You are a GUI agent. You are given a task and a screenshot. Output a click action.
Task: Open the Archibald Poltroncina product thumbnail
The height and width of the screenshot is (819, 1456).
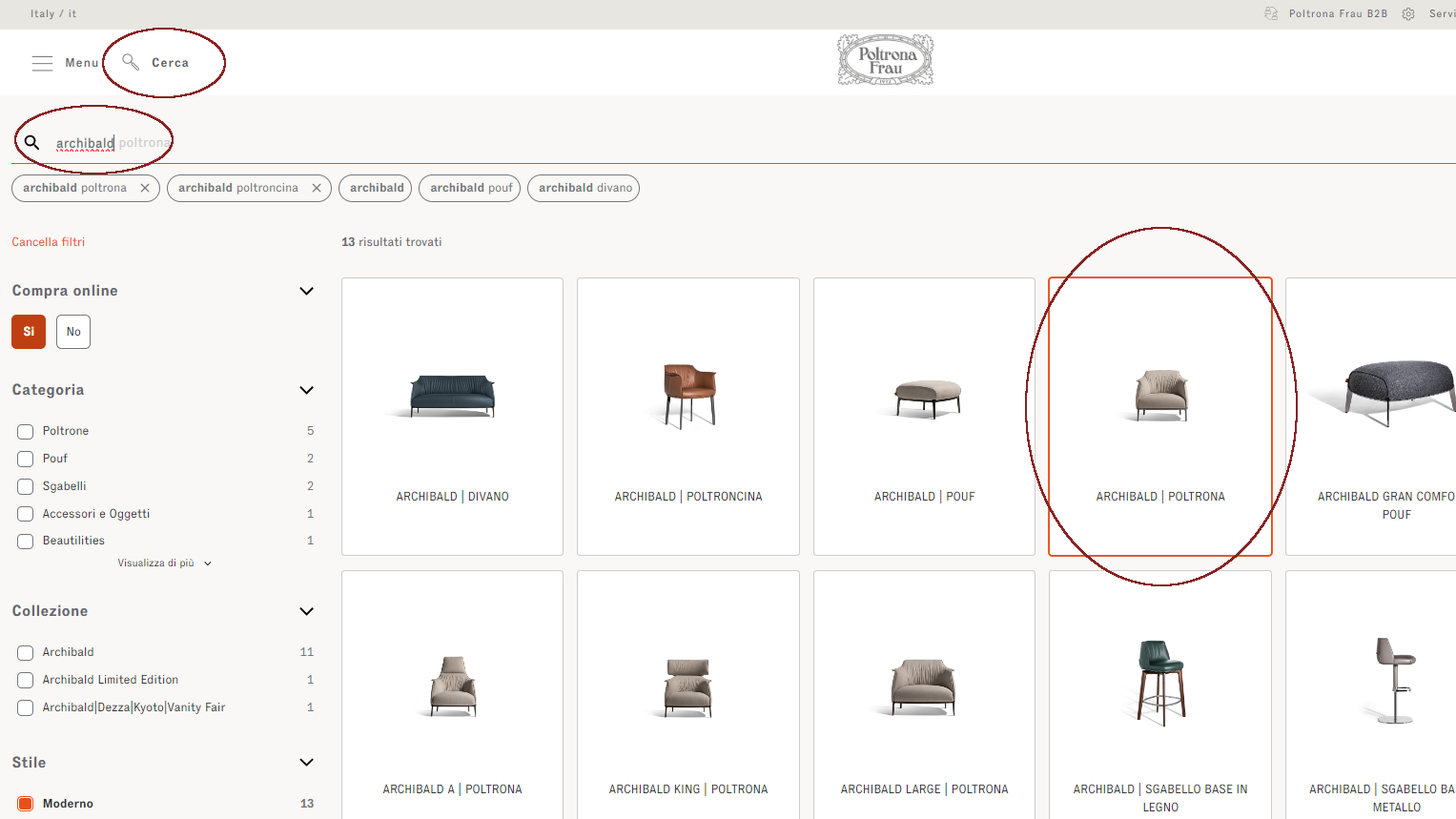pos(688,396)
